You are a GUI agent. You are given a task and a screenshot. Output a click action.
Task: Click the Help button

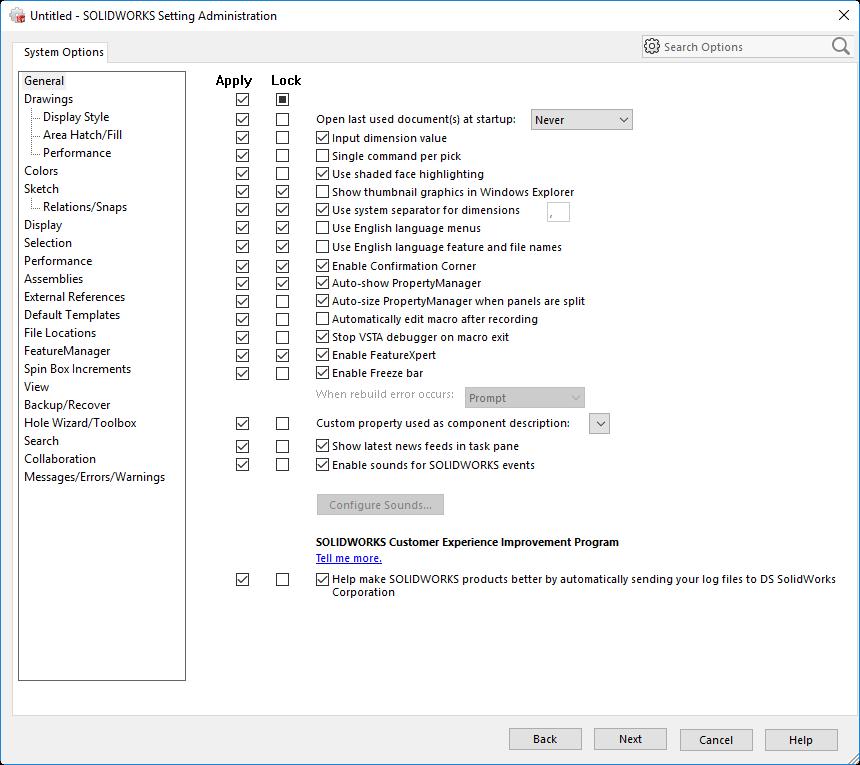point(801,740)
